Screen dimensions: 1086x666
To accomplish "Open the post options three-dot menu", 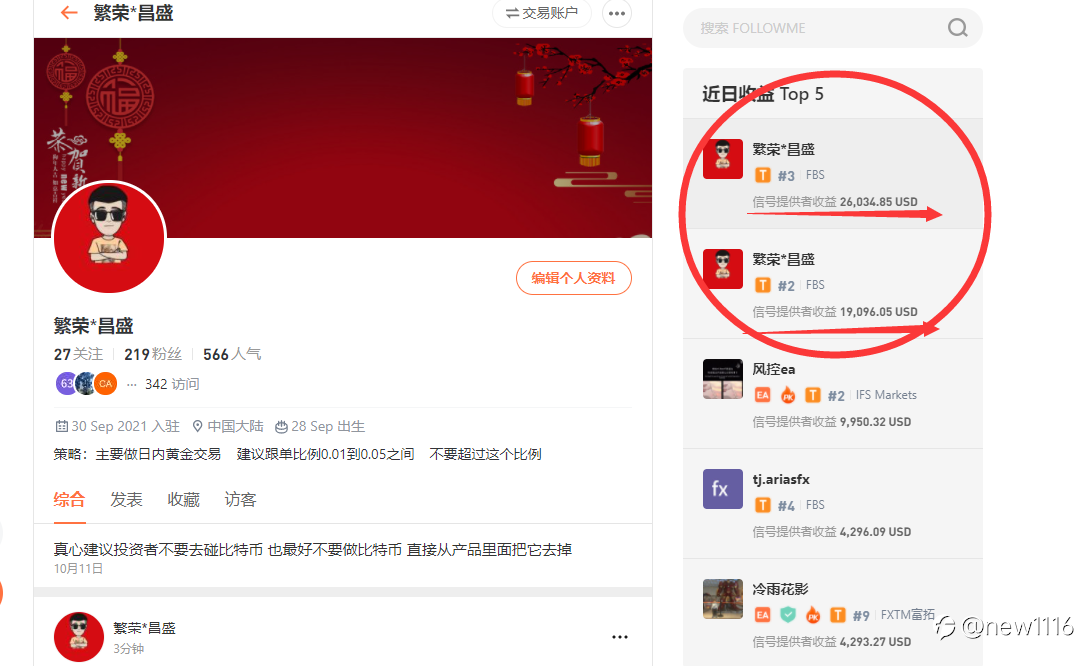I will pyautogui.click(x=619, y=637).
